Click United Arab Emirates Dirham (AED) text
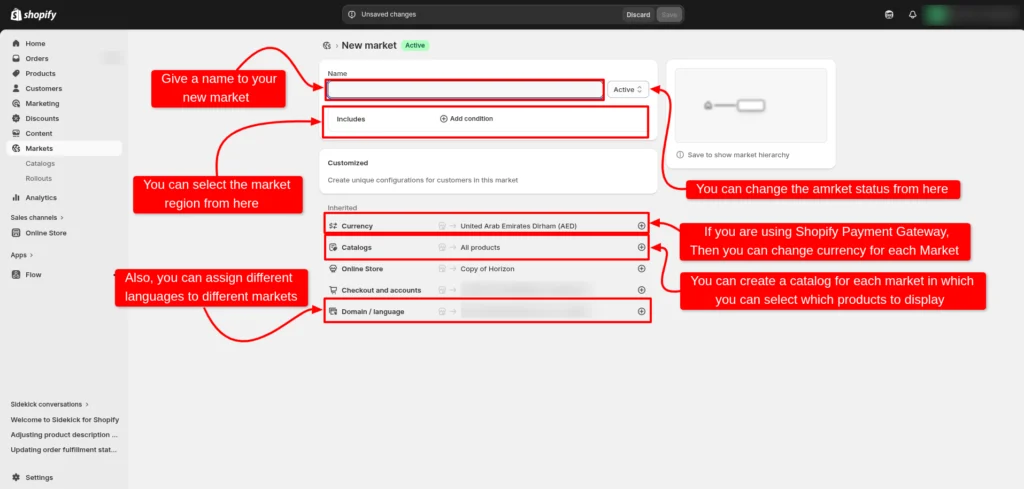The height and width of the screenshot is (489, 1024). click(x=519, y=226)
